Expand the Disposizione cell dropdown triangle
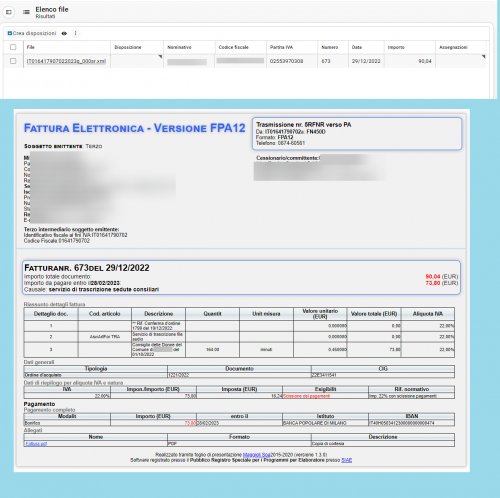Viewport: 500px width, 498px height. 160,57
